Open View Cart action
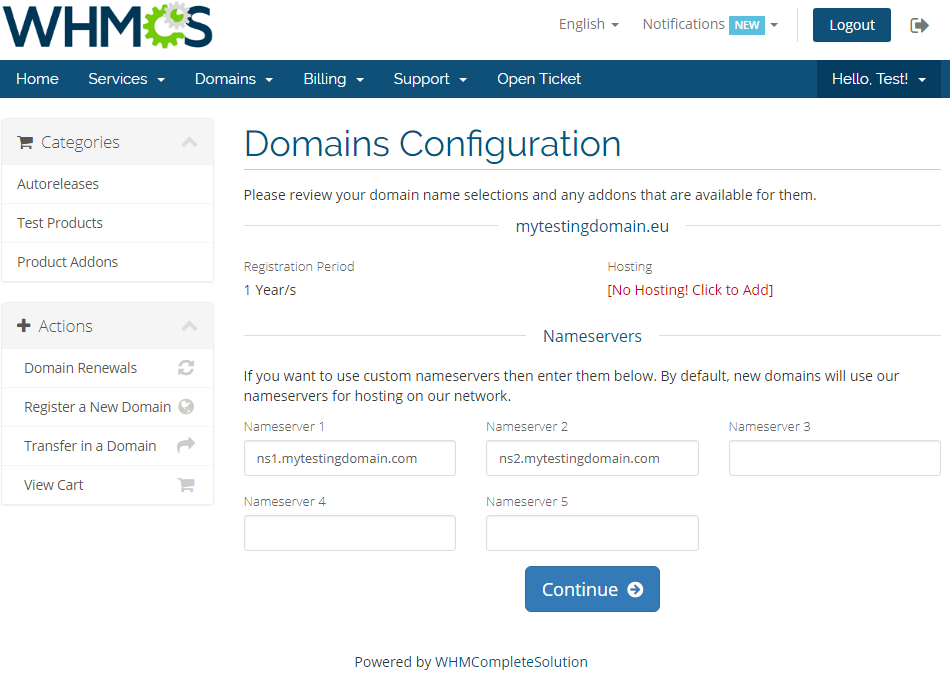 click(107, 485)
